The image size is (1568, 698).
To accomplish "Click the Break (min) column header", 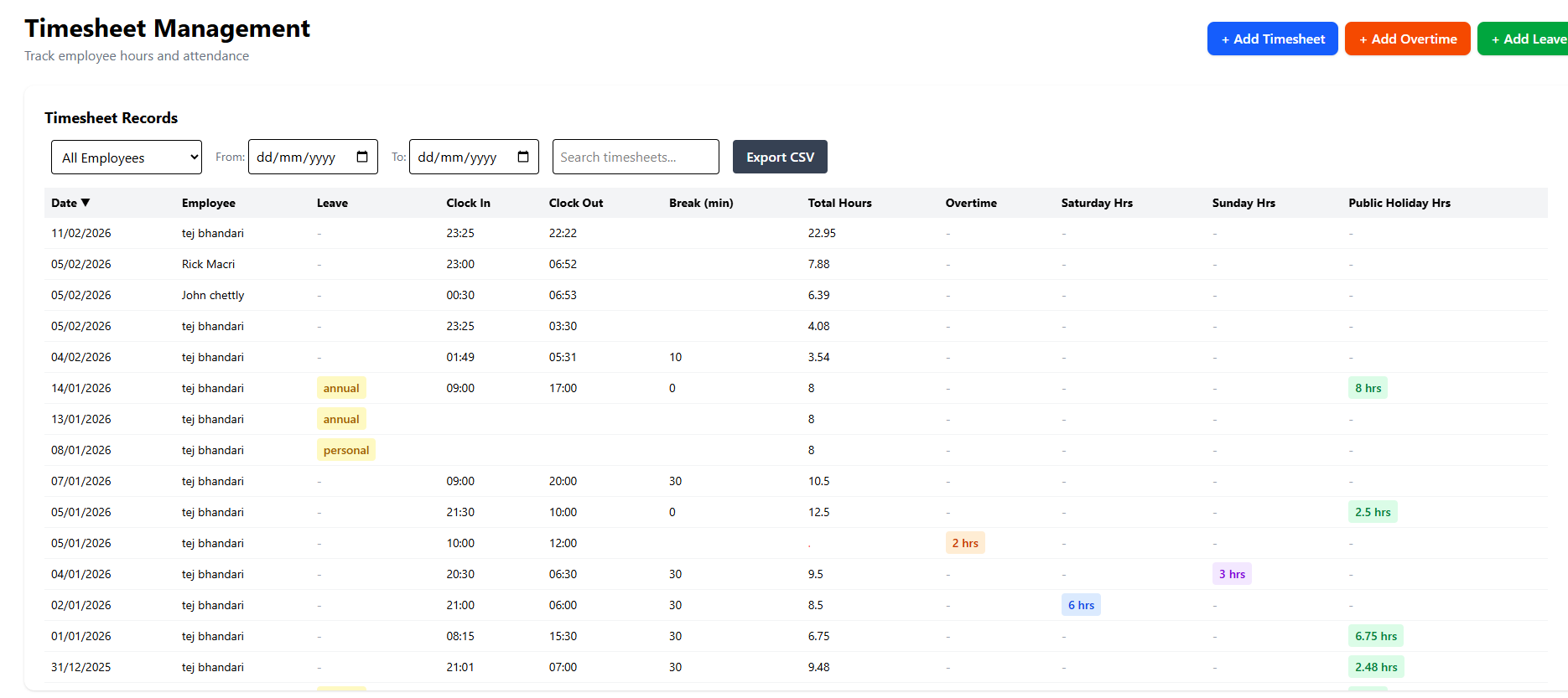I will [701, 203].
